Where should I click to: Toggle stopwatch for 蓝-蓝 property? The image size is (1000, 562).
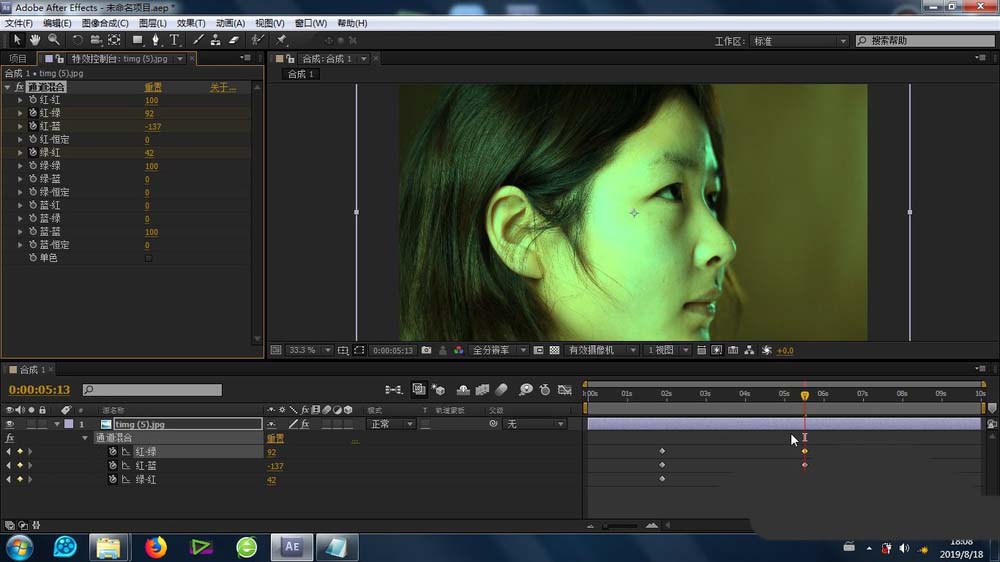pyautogui.click(x=33, y=232)
